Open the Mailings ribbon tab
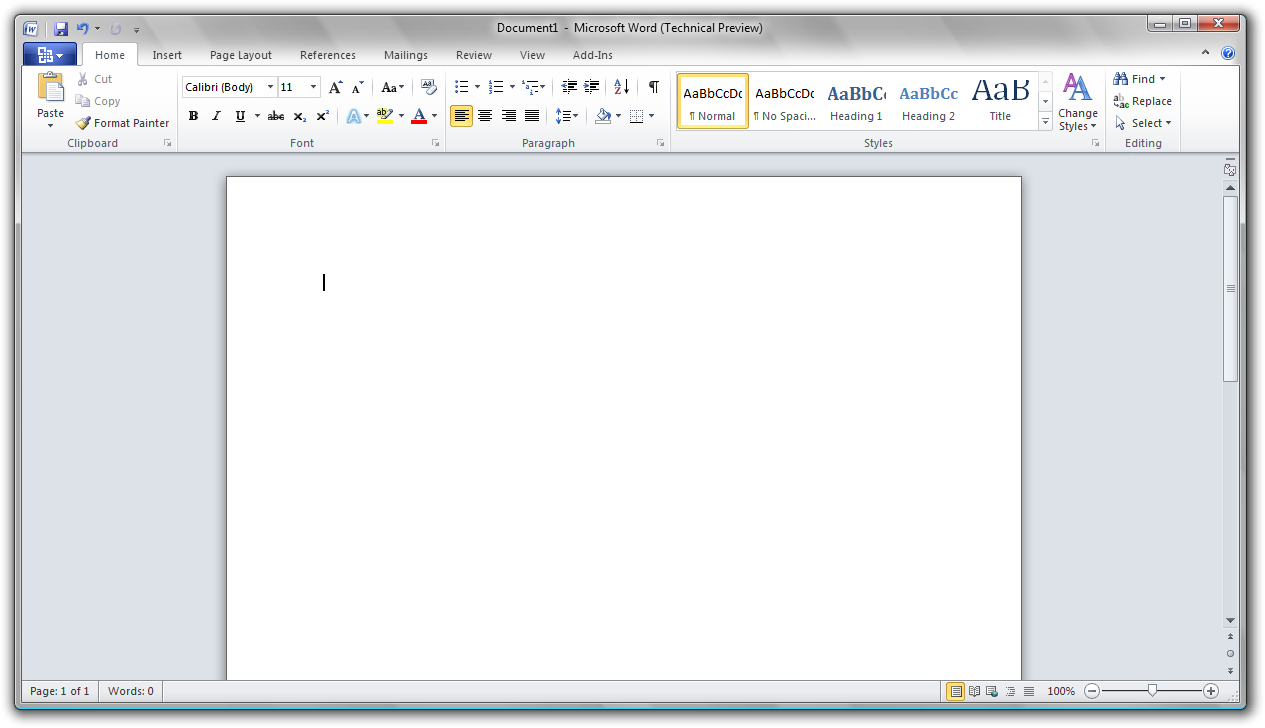This screenshot has height=728, width=1265. (405, 55)
